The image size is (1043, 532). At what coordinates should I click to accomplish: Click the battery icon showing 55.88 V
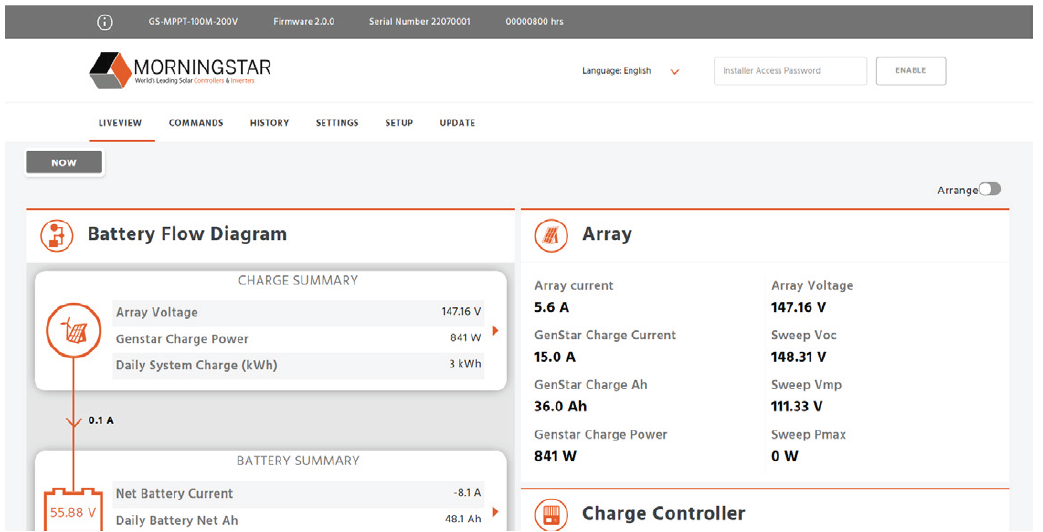click(x=73, y=510)
